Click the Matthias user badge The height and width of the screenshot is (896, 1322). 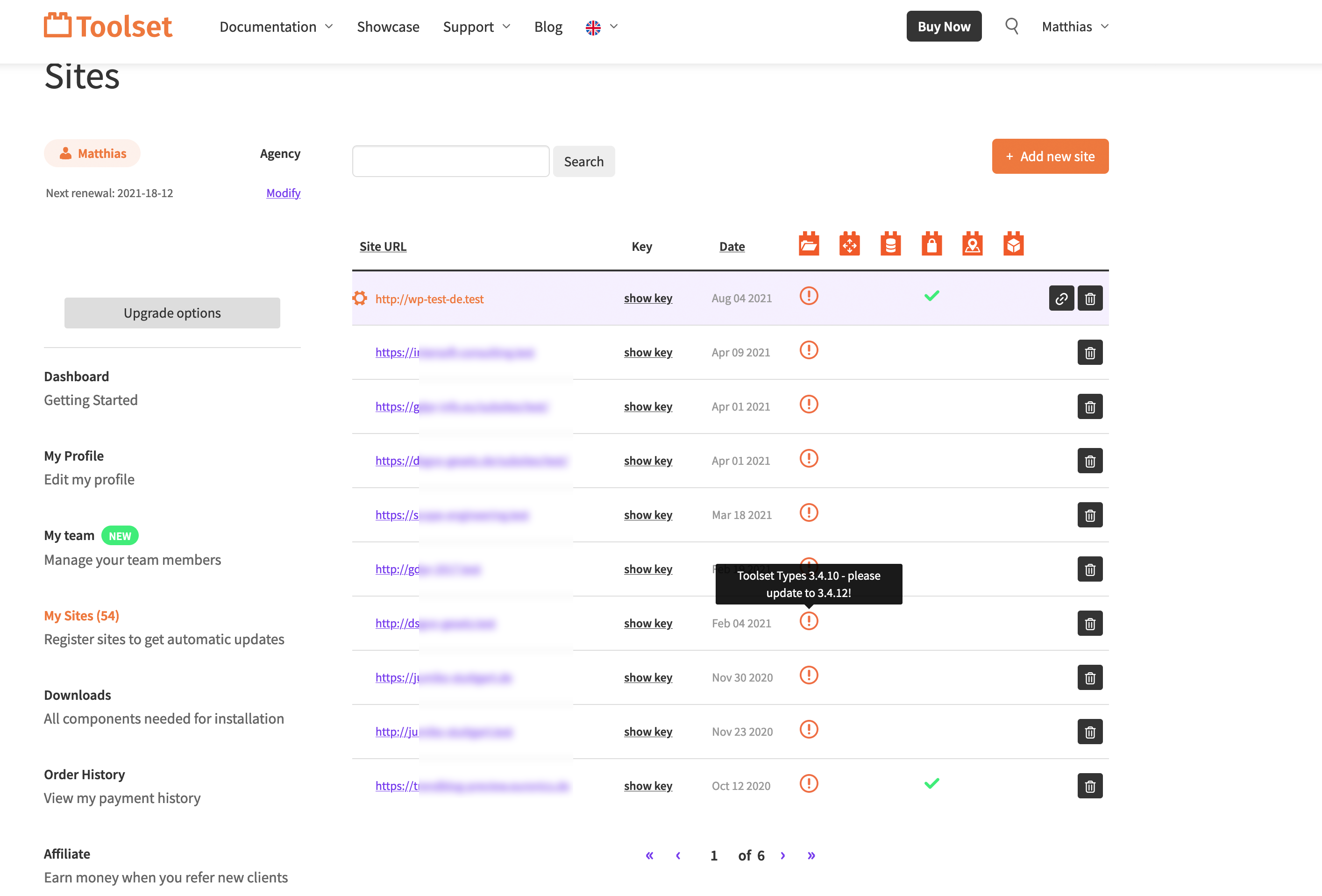[x=92, y=153]
